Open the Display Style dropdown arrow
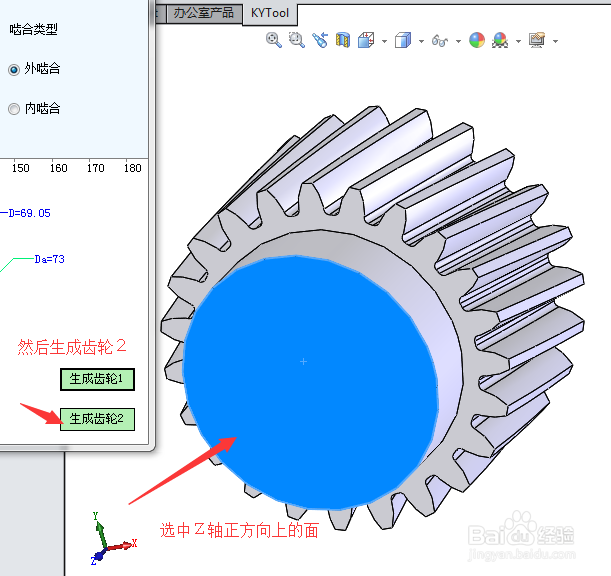The image size is (611, 576). pos(421,41)
